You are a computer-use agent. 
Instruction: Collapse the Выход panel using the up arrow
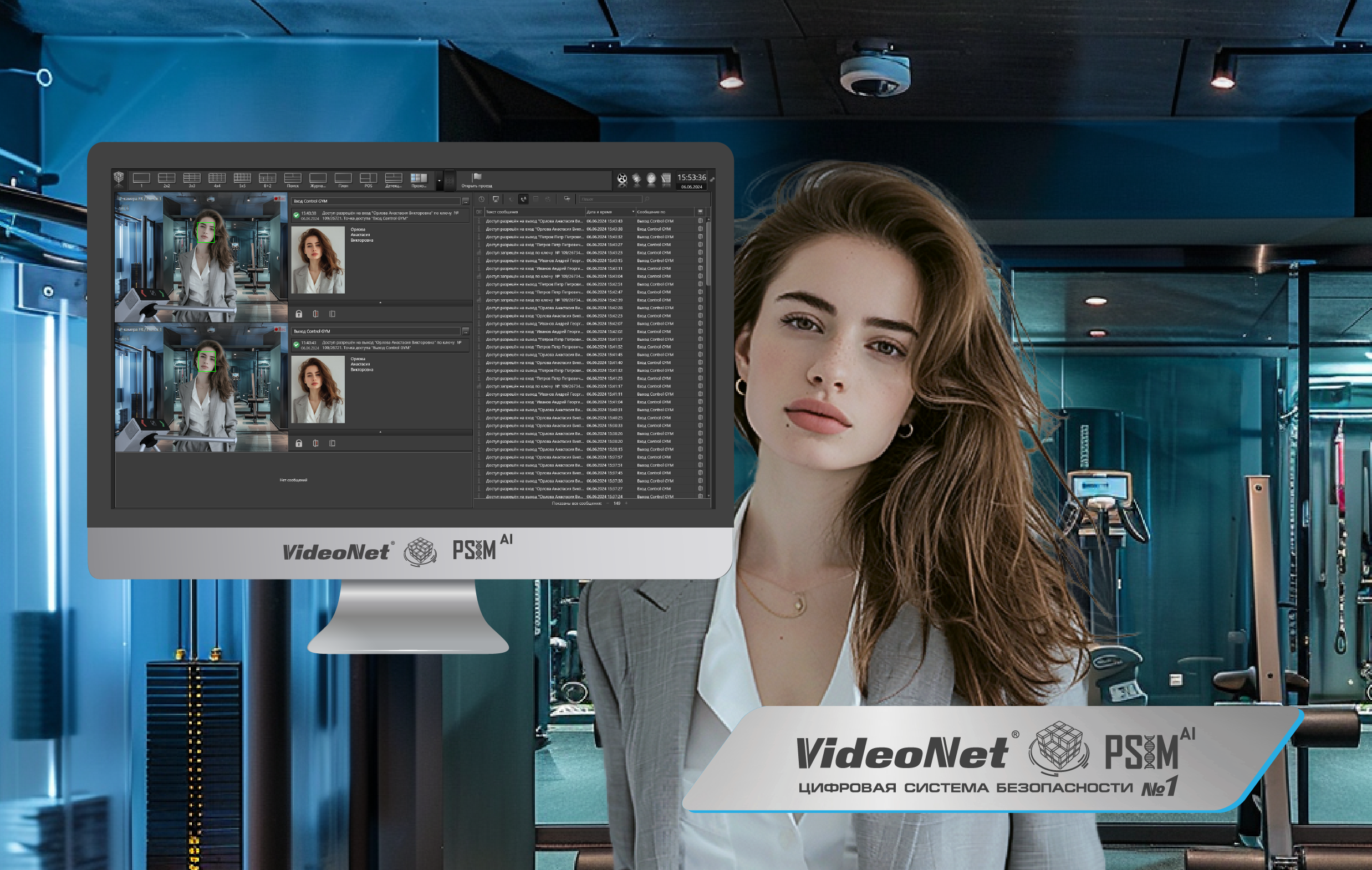click(380, 432)
